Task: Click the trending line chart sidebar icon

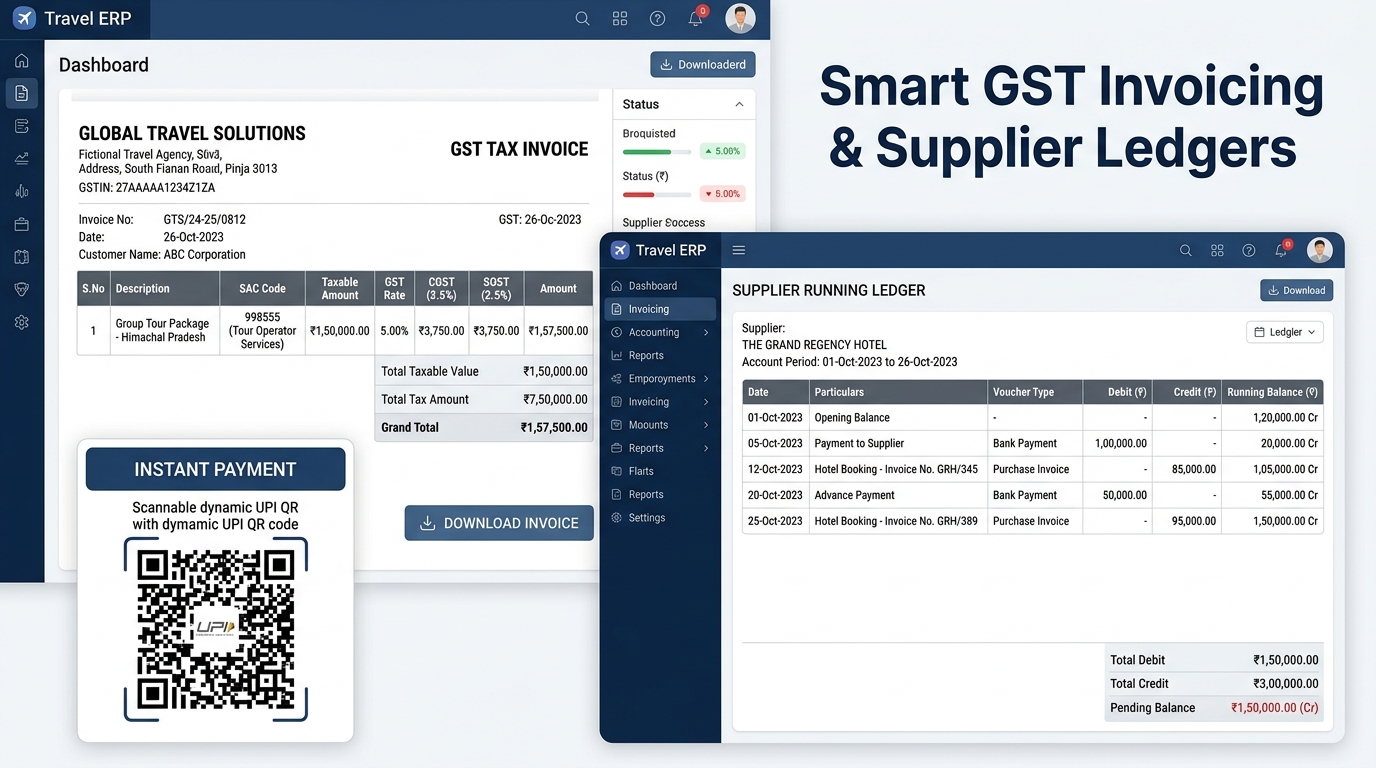Action: click(x=22, y=158)
